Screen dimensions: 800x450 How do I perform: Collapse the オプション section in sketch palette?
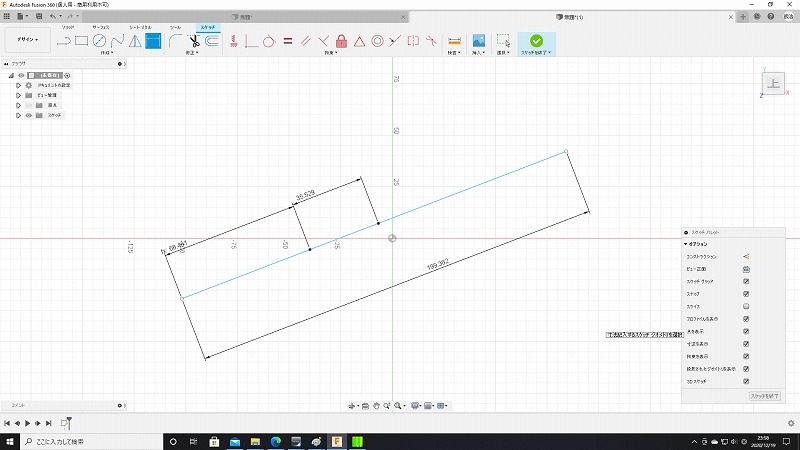(686, 244)
